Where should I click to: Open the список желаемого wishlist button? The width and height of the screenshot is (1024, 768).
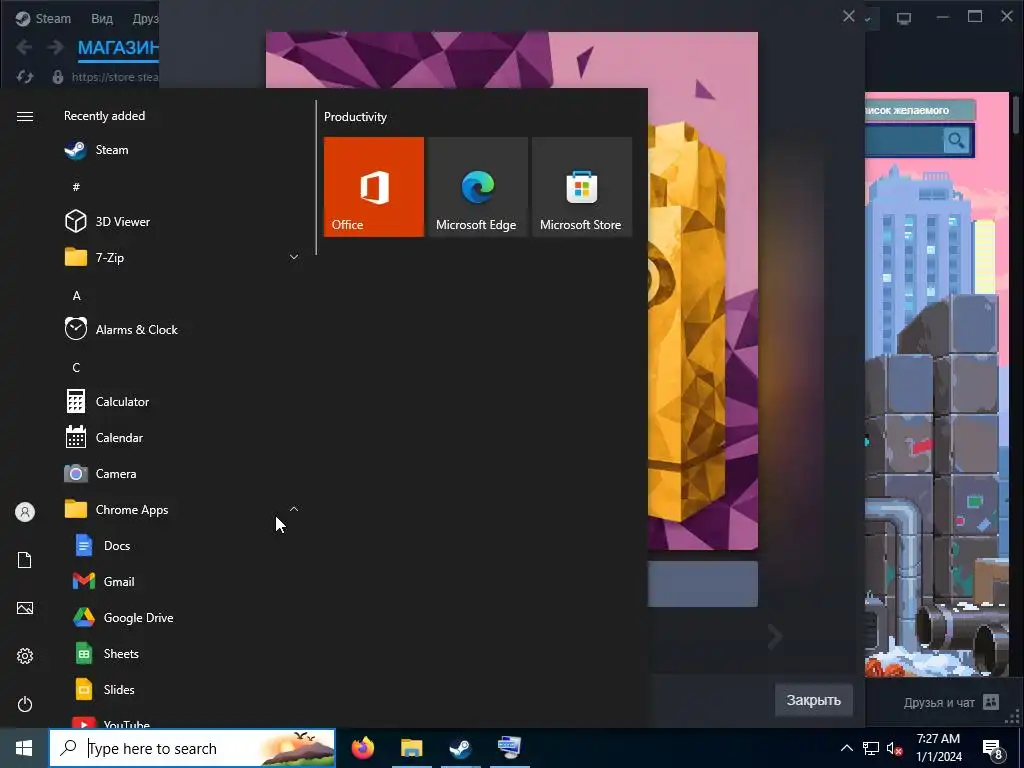(x=920, y=110)
